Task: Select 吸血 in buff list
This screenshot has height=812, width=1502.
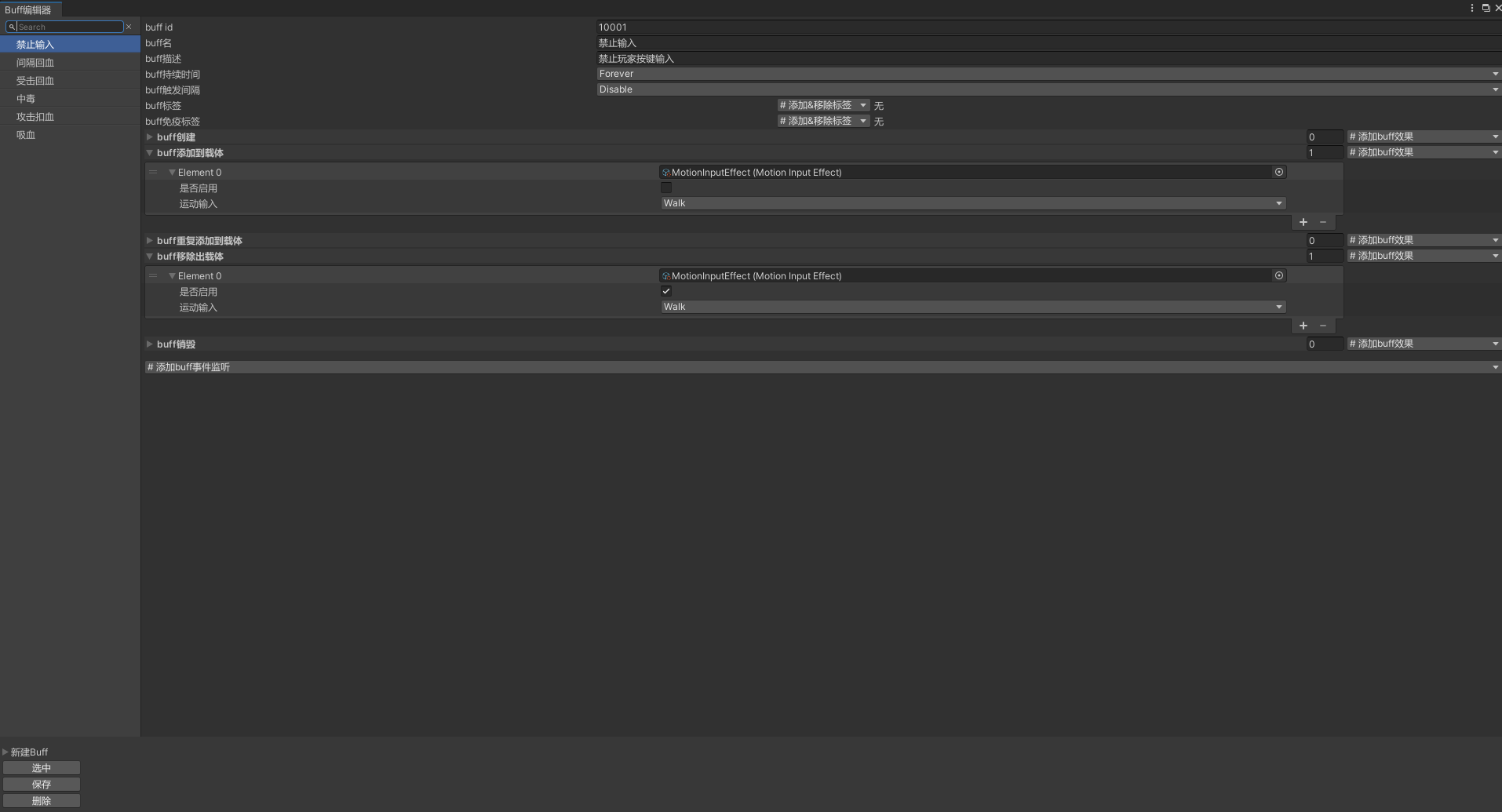Action: tap(70, 135)
